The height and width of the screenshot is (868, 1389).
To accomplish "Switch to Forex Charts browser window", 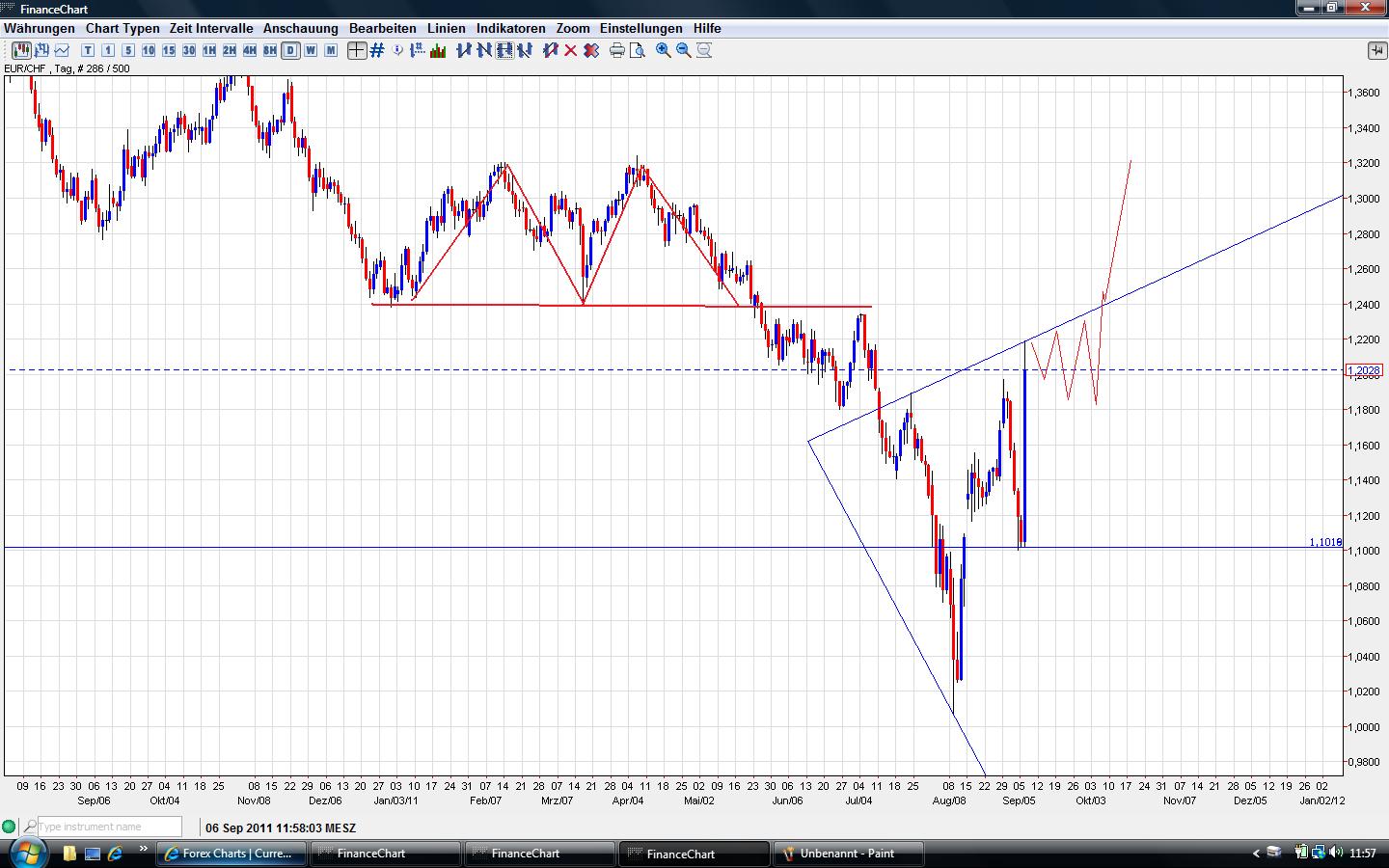I will [x=232, y=854].
